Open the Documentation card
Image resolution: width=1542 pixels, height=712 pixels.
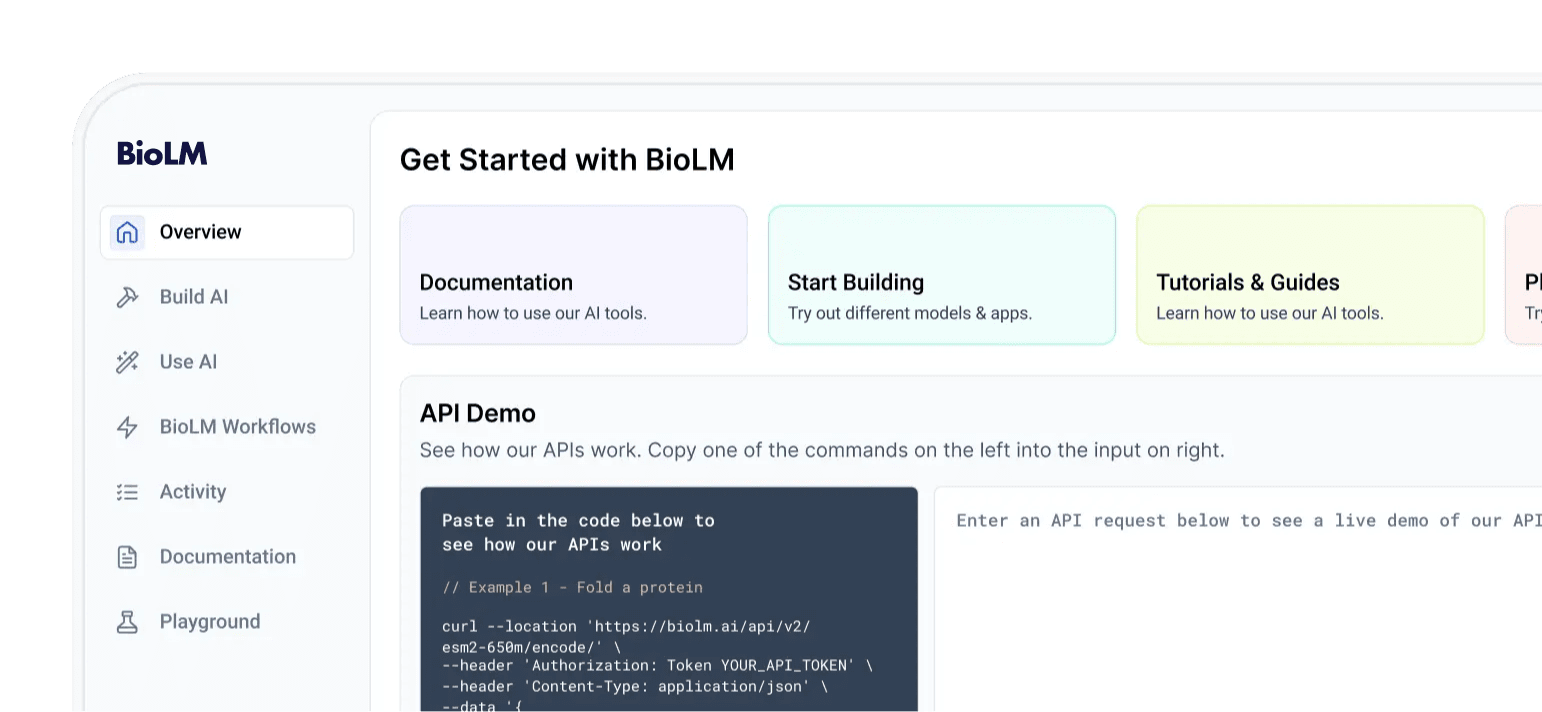click(x=573, y=275)
